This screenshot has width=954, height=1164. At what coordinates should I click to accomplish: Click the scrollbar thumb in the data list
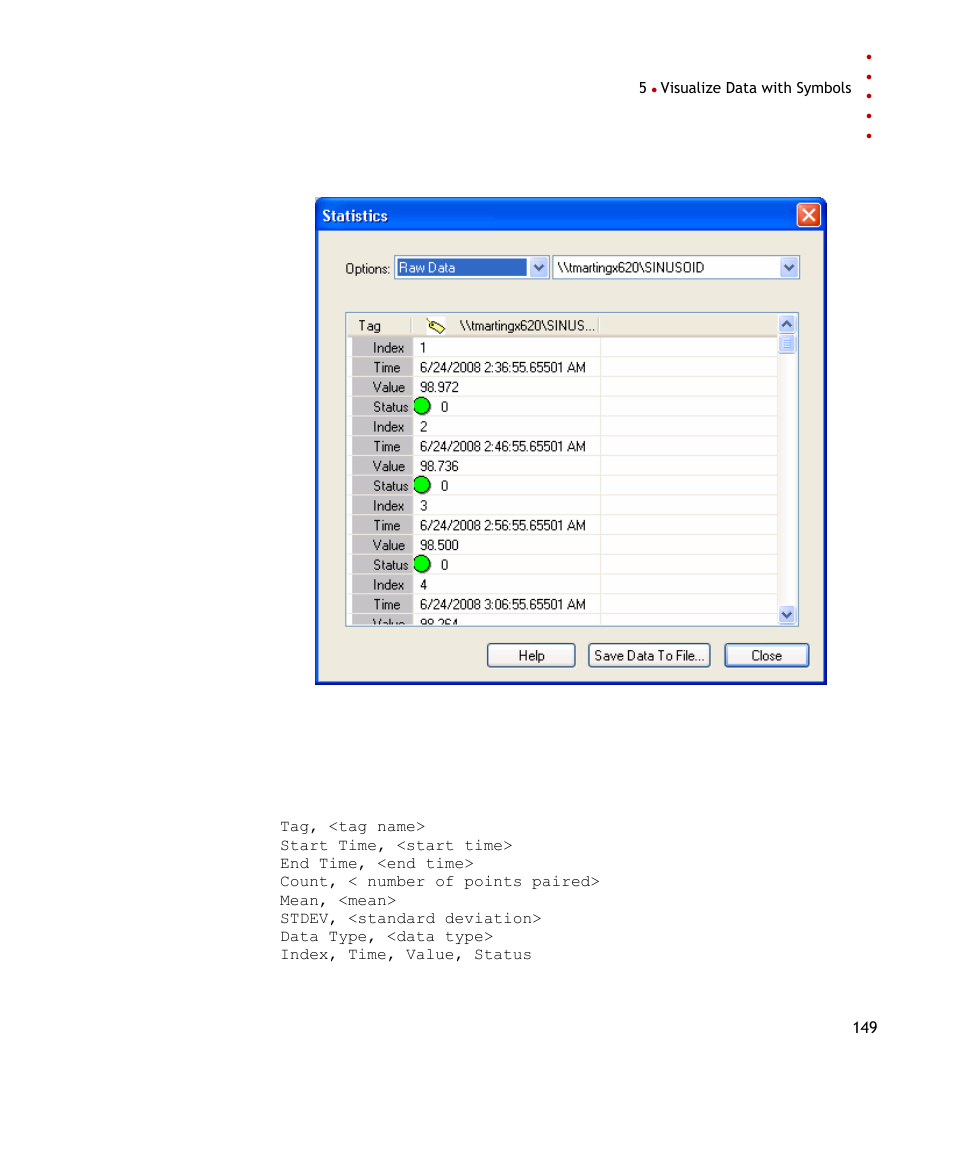(787, 344)
